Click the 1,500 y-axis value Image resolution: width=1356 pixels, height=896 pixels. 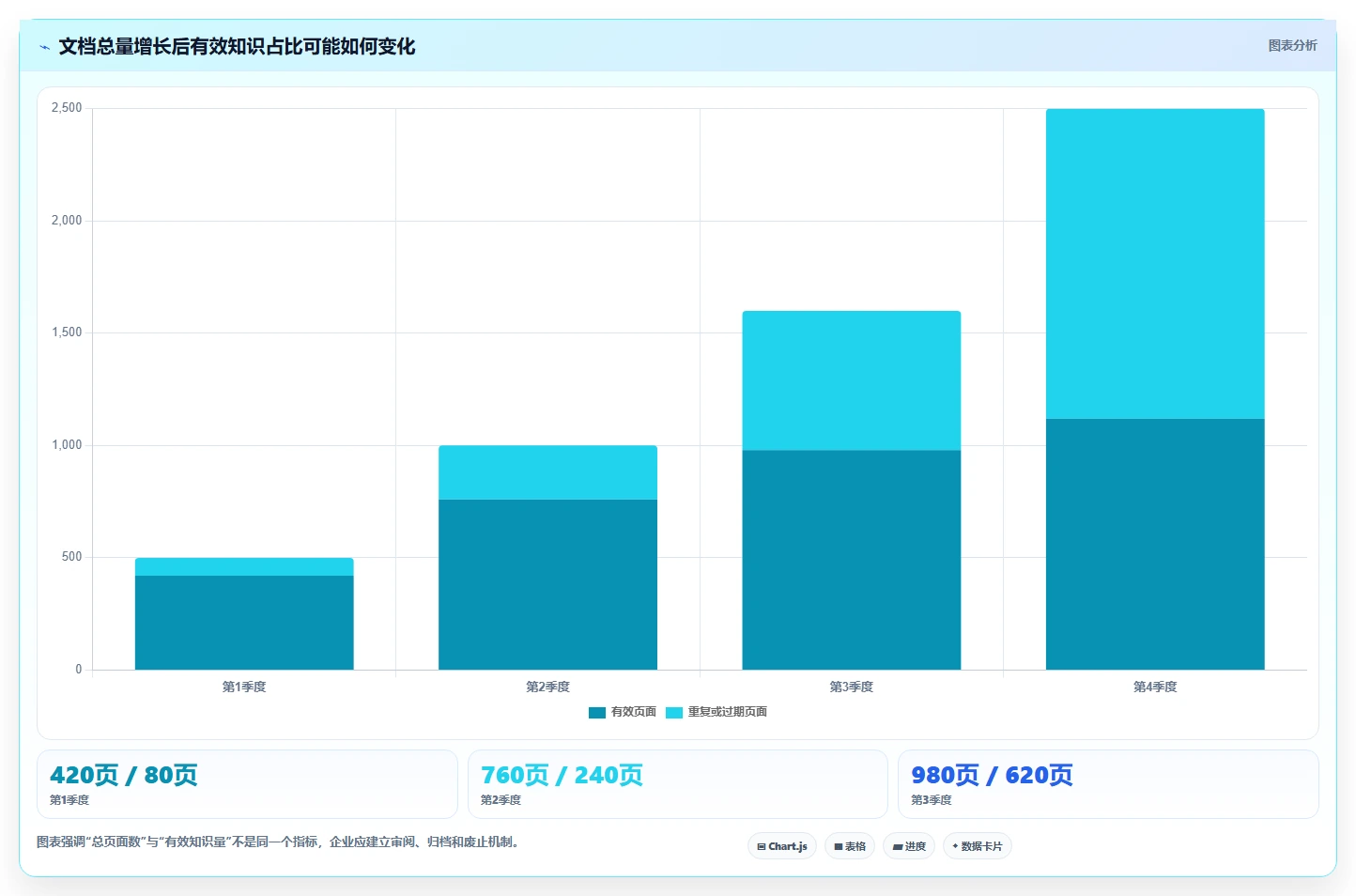click(x=67, y=332)
